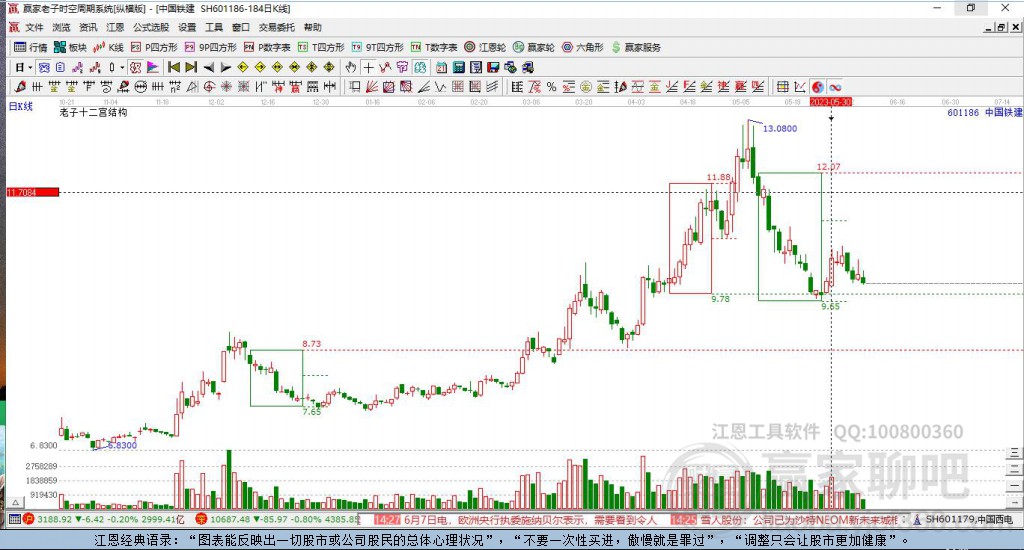Click the save floppy-disk icon
Viewport: 1024px width, 550px height.
click(x=493, y=67)
